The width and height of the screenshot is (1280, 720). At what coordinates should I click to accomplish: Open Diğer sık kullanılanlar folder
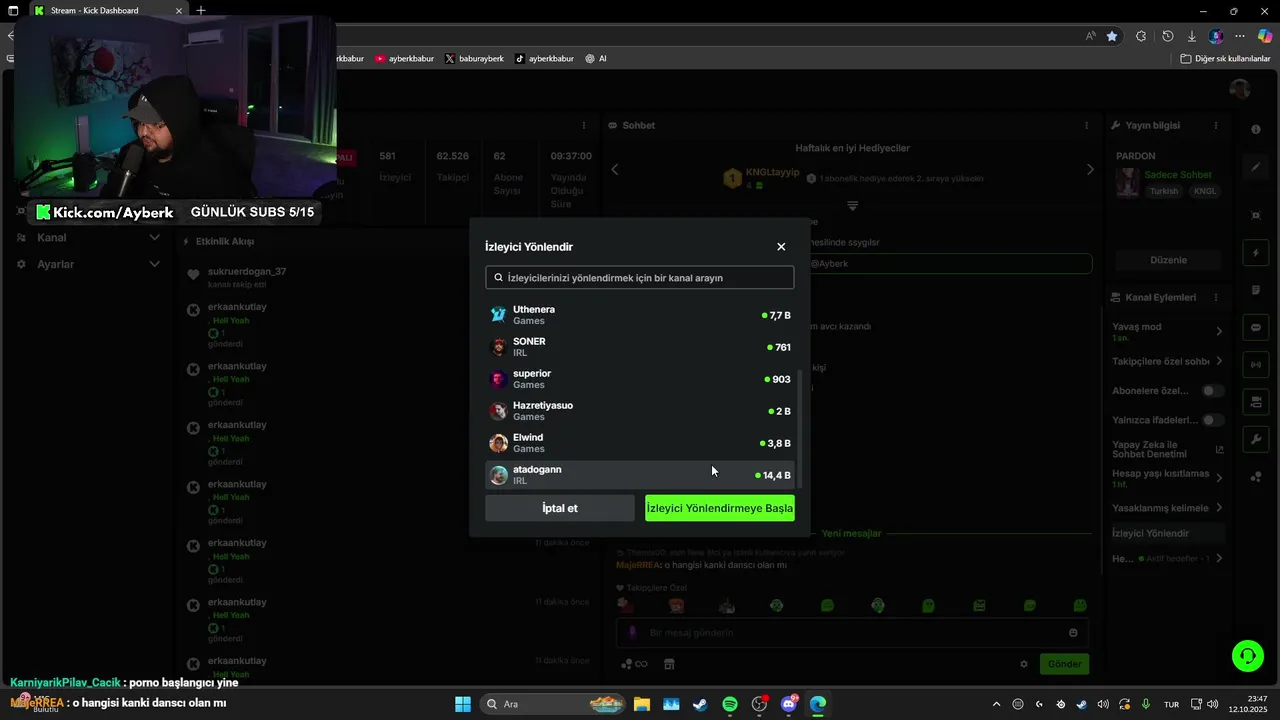coord(1225,59)
